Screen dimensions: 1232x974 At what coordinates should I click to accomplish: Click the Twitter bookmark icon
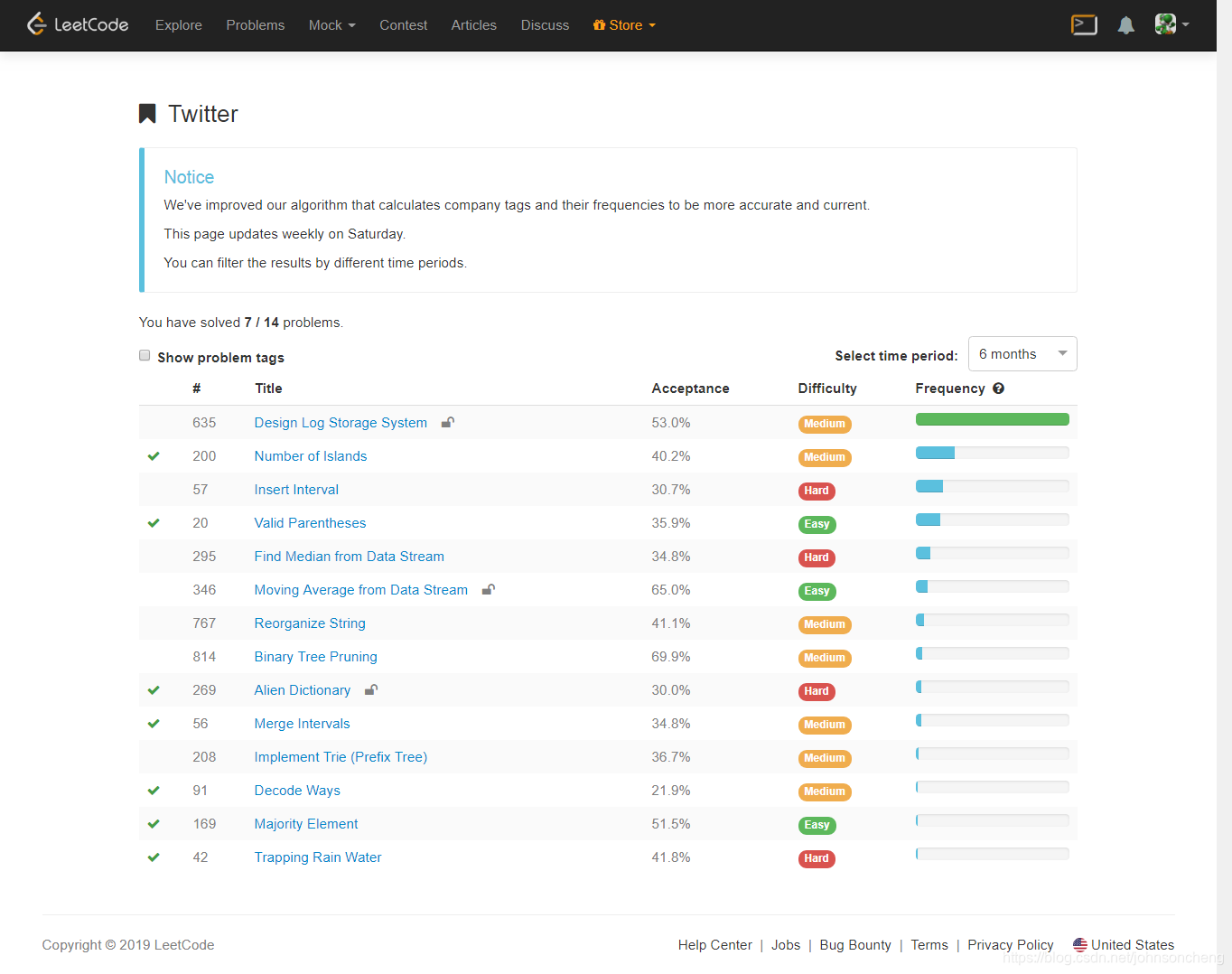147,114
